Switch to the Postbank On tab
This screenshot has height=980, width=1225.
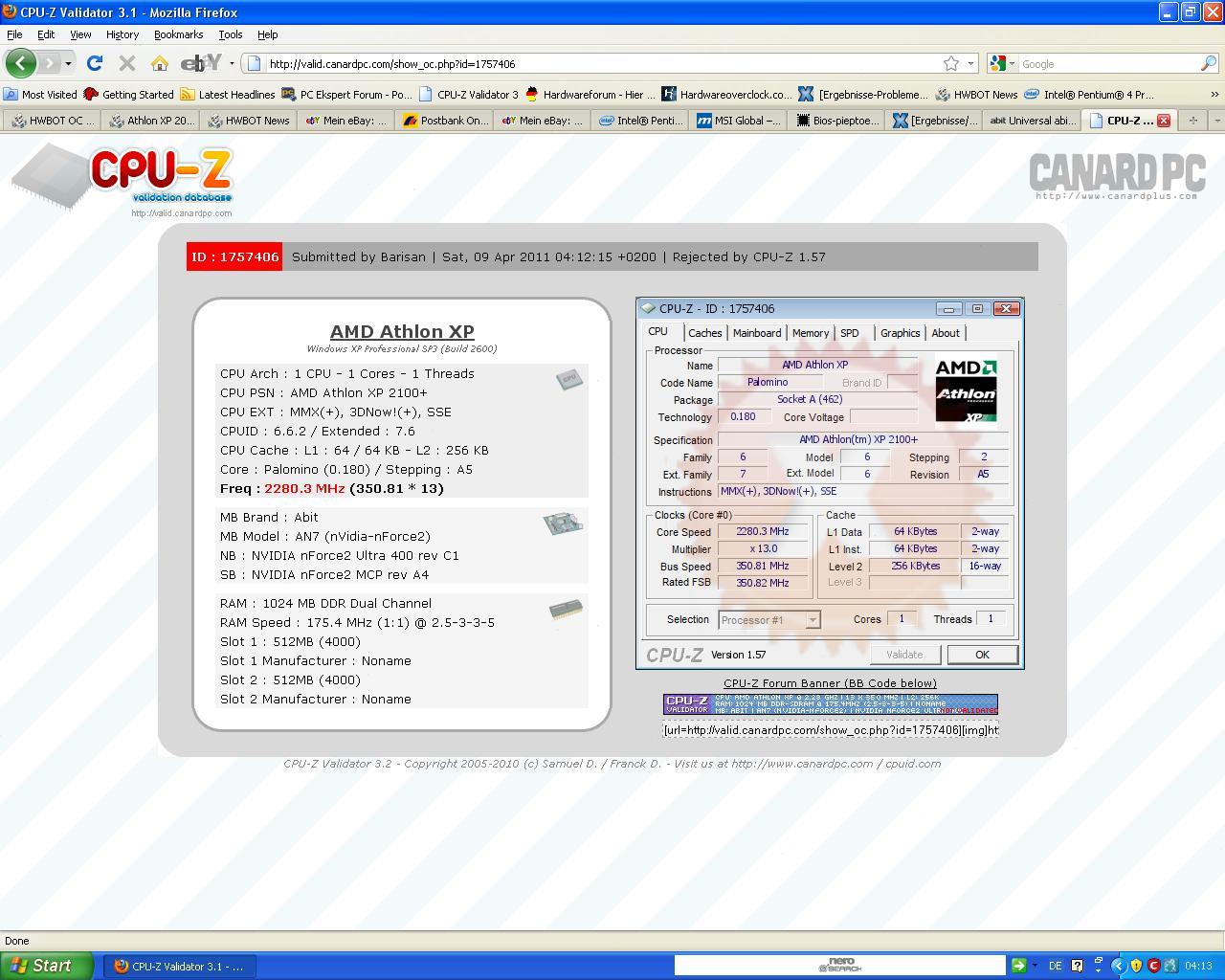pyautogui.click(x=445, y=121)
